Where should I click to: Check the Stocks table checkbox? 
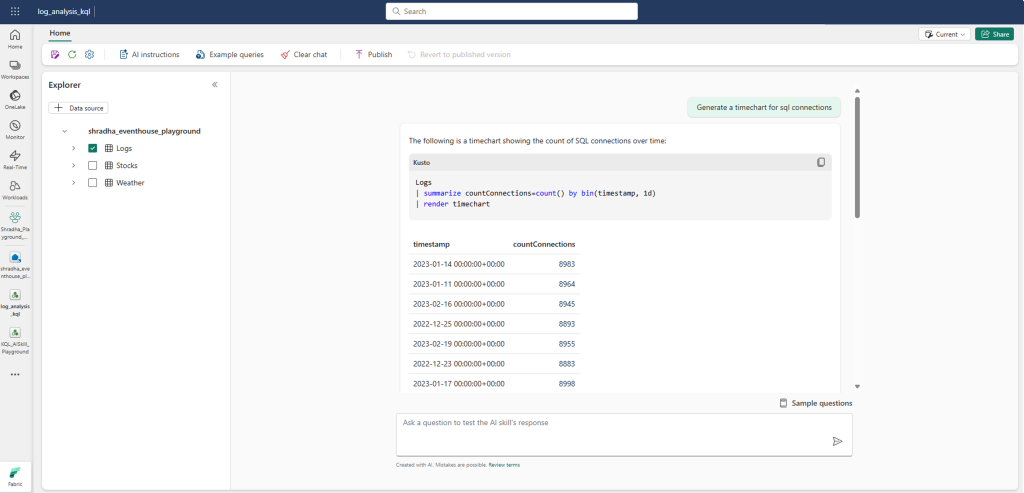92,165
